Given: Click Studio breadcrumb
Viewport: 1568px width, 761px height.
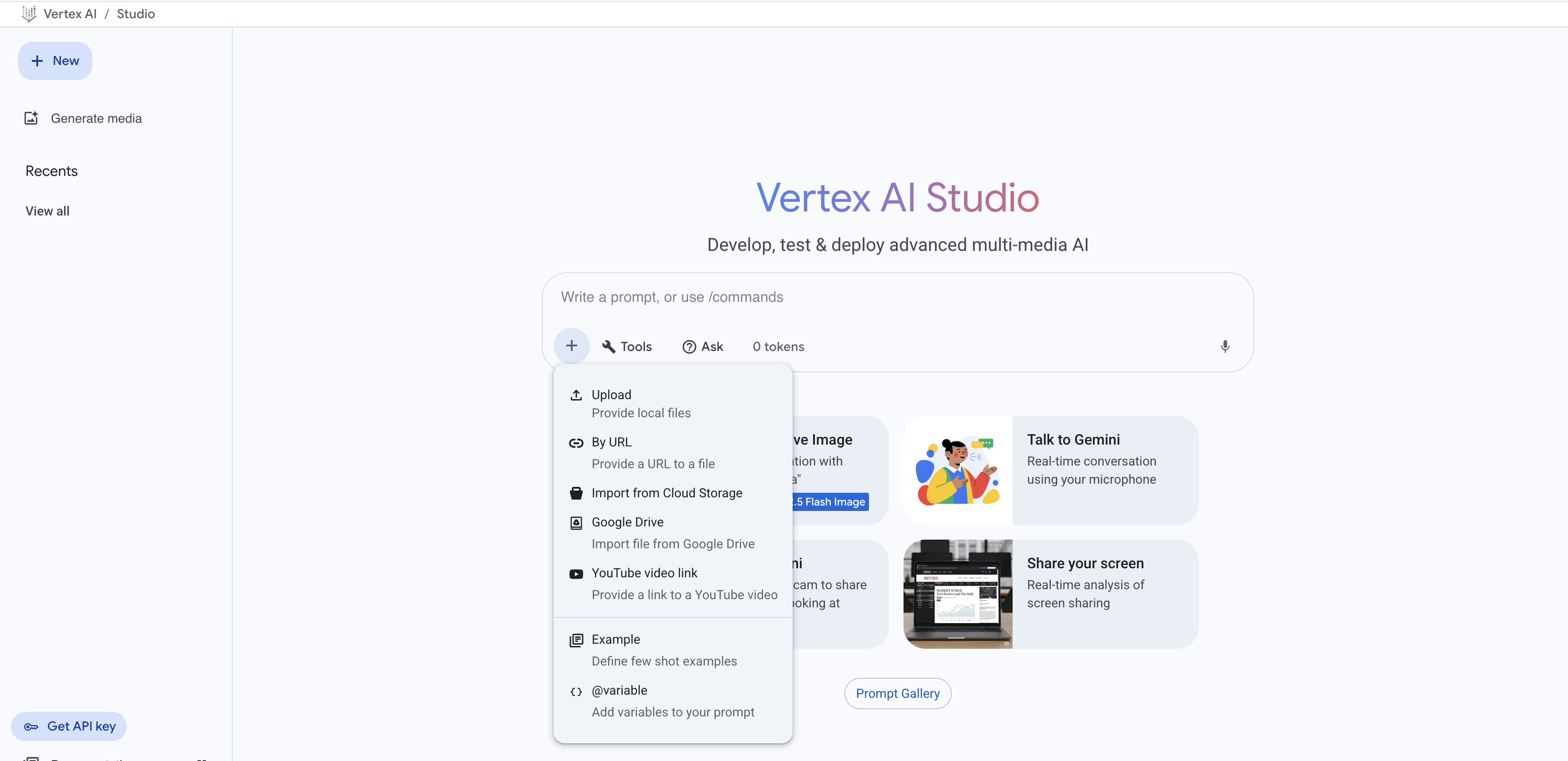Looking at the screenshot, I should [136, 13].
